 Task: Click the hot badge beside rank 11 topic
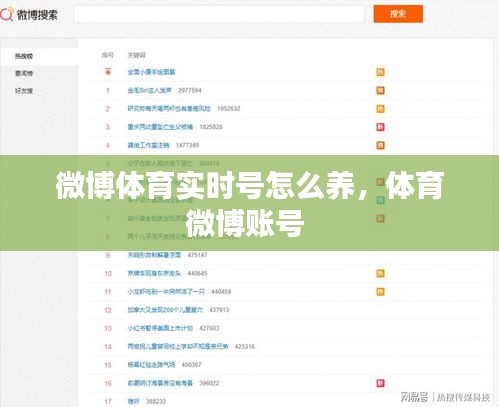(380, 292)
